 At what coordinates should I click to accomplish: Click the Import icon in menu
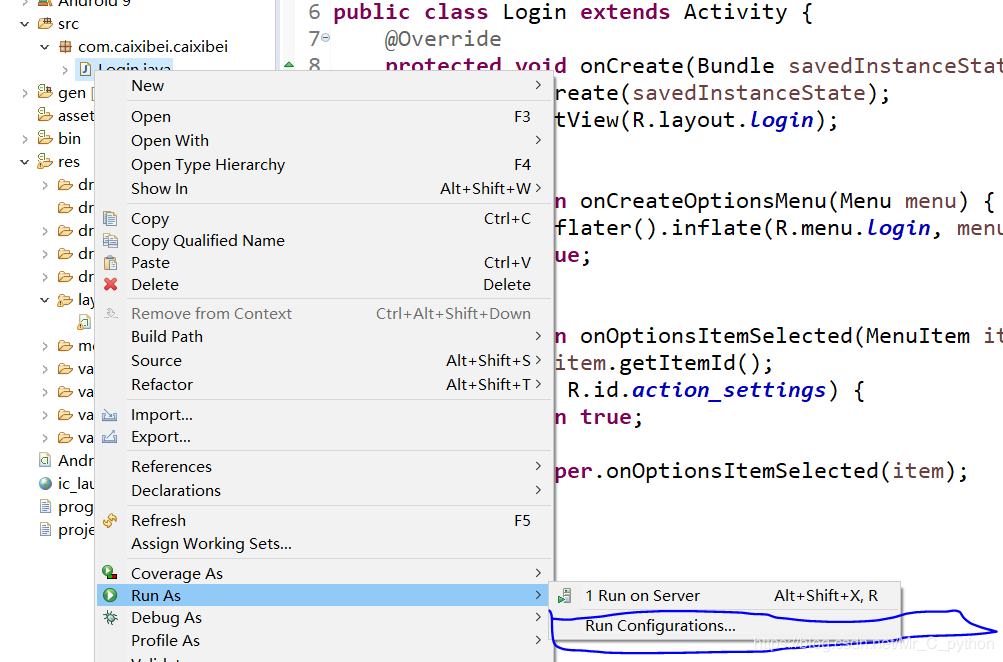111,415
